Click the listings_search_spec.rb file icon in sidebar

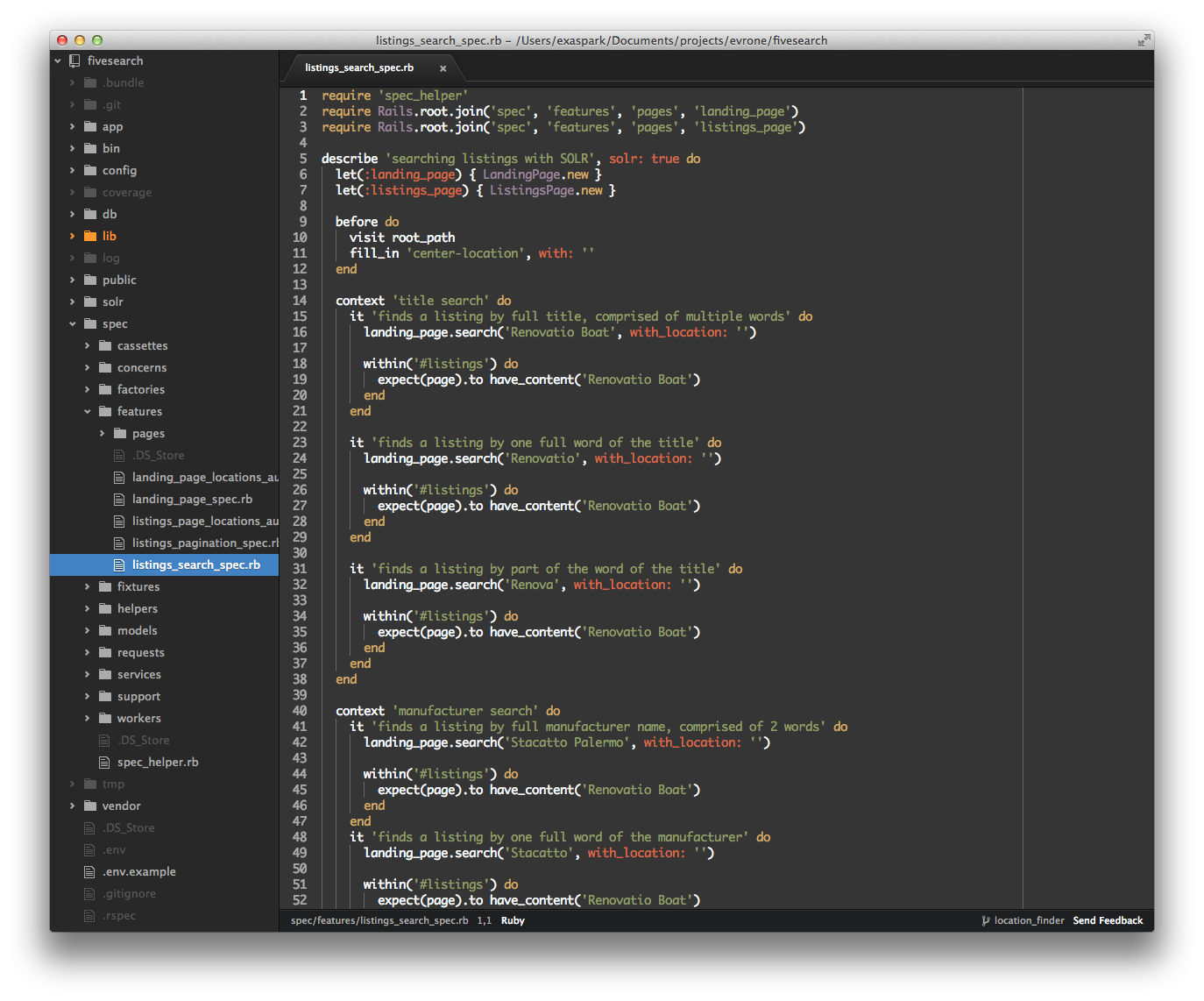pyautogui.click(x=119, y=564)
